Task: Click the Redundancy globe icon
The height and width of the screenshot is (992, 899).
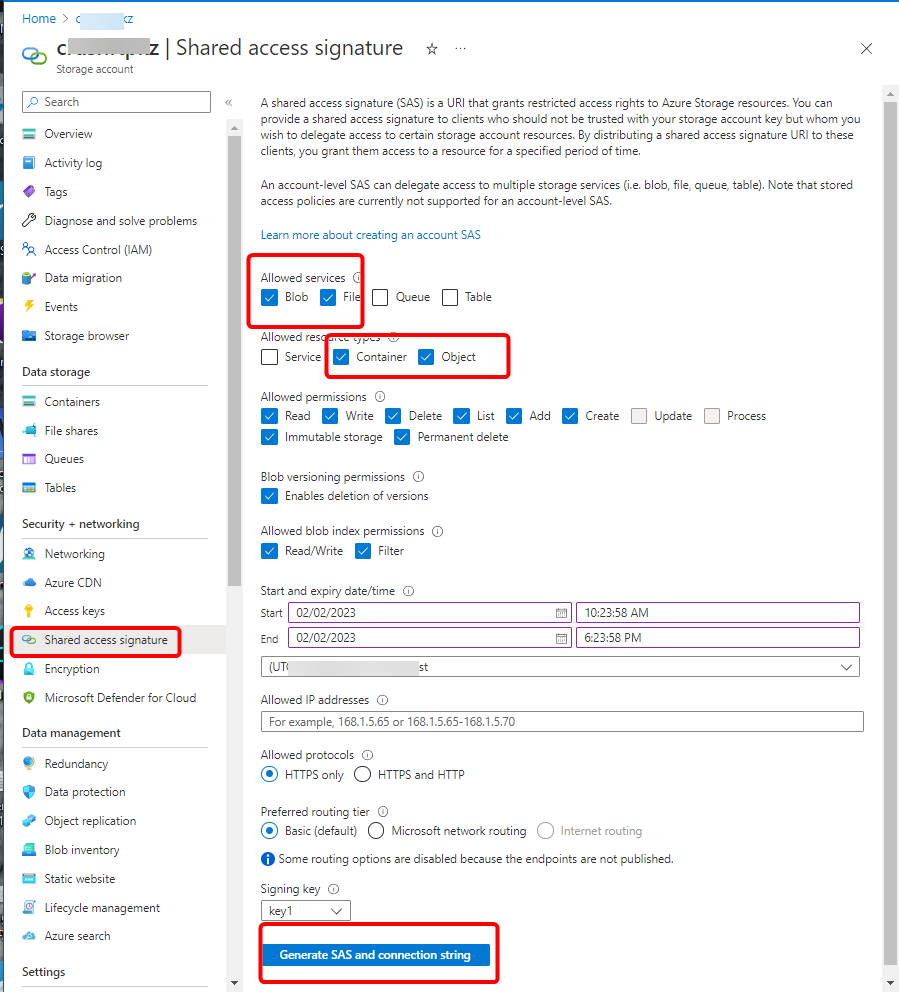Action: (29, 764)
